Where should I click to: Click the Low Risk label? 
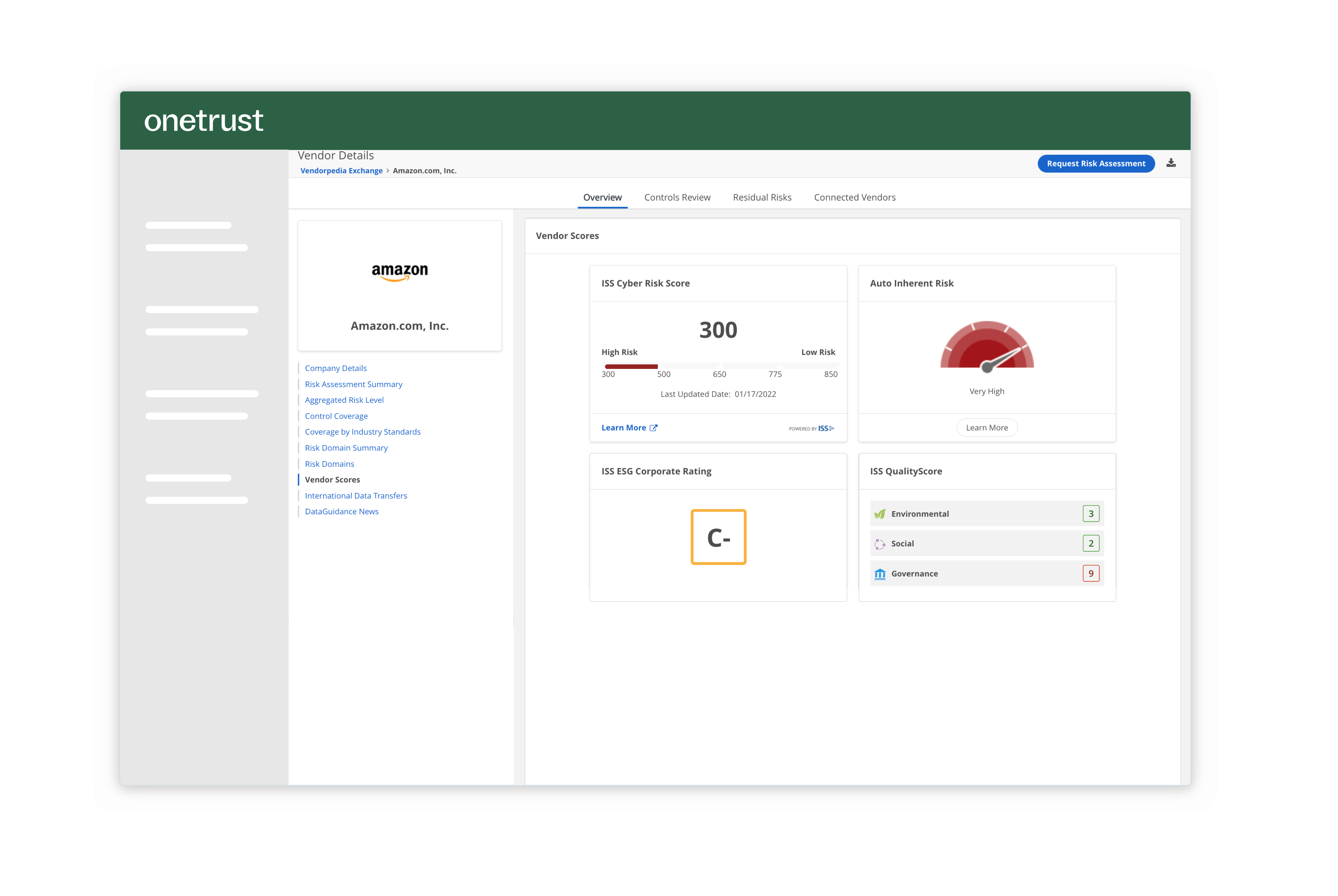[x=818, y=352]
